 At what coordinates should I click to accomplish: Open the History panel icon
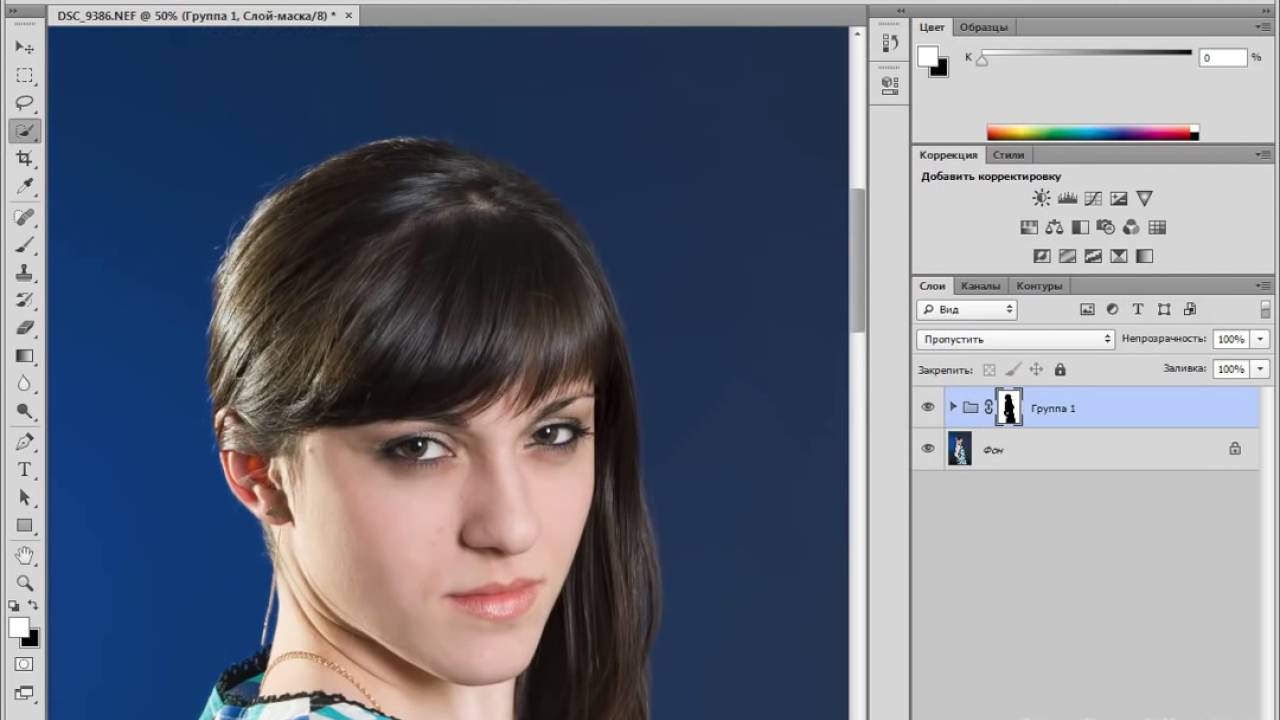(890, 44)
